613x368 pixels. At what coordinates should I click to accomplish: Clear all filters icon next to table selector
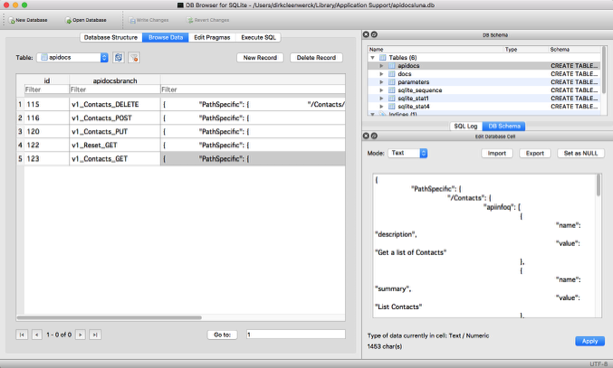(134, 57)
